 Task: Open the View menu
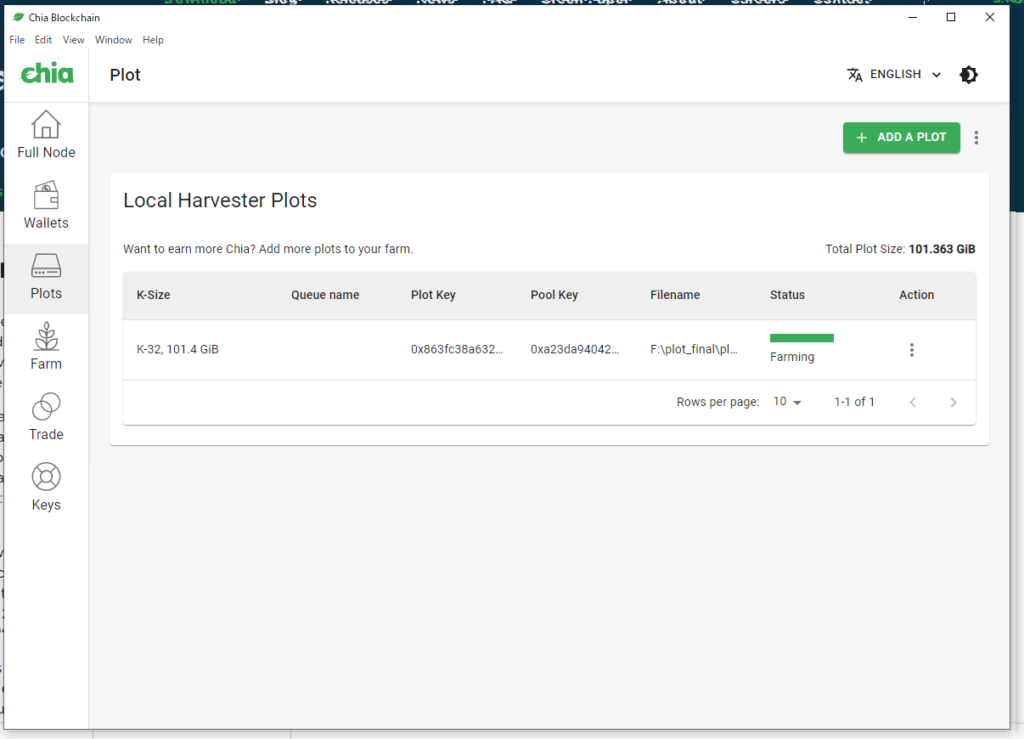73,40
